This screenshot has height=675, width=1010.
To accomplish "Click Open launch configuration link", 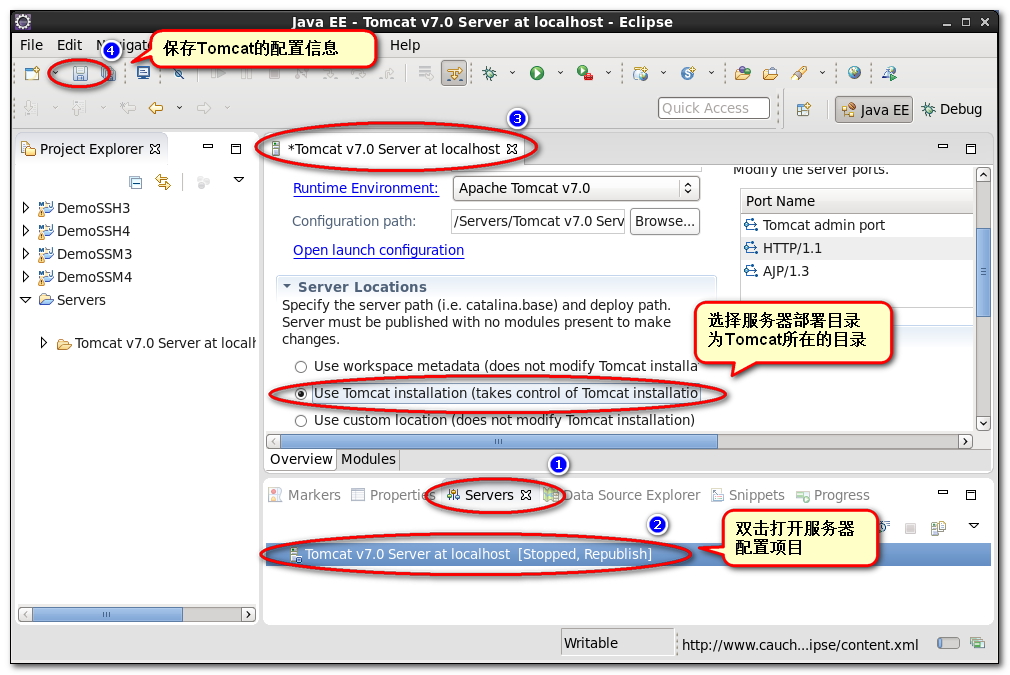I will (378, 251).
